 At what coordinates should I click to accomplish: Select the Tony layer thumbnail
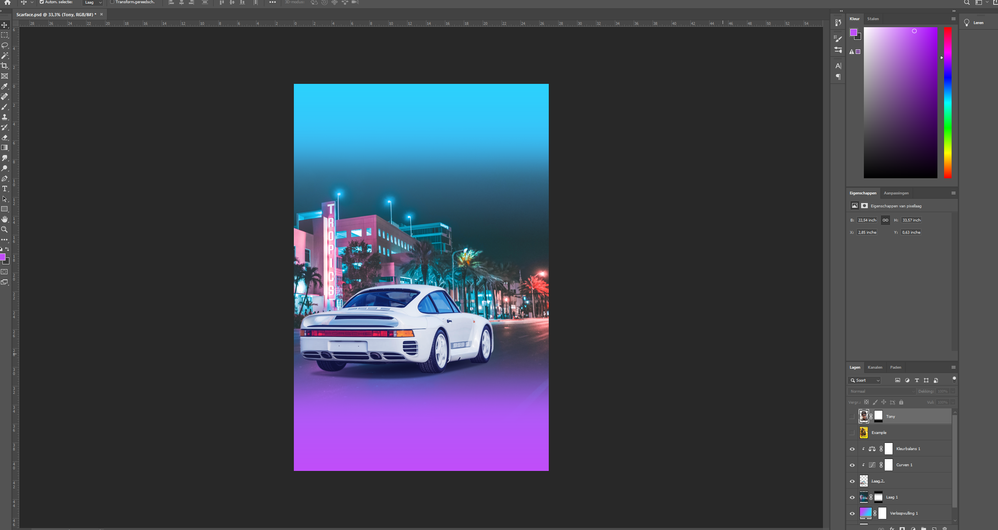864,416
